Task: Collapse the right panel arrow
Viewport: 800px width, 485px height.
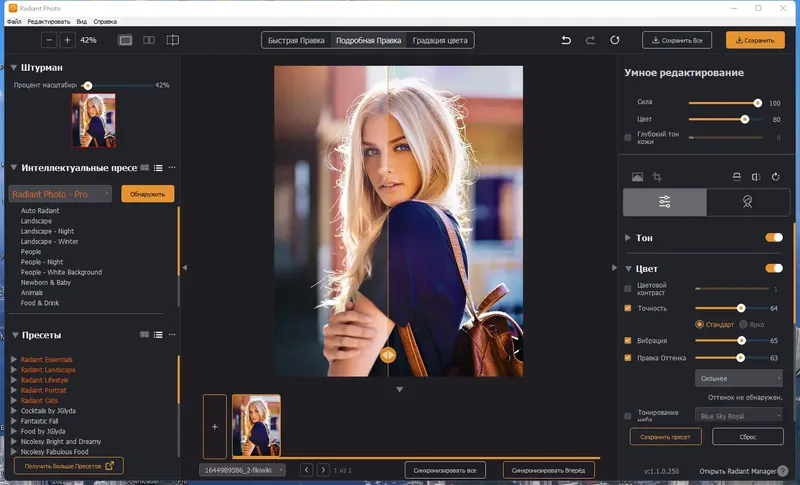Action: coord(614,267)
